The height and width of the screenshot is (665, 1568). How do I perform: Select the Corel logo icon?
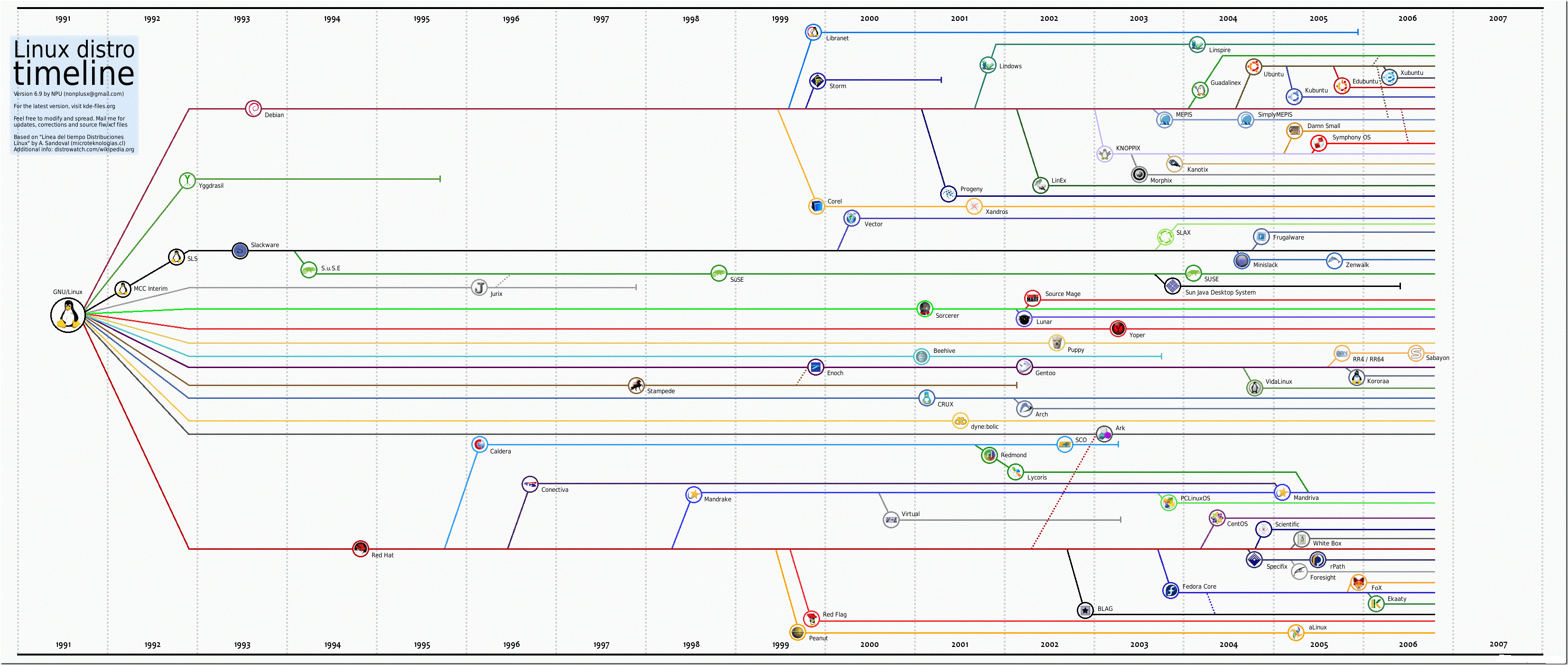[x=817, y=206]
